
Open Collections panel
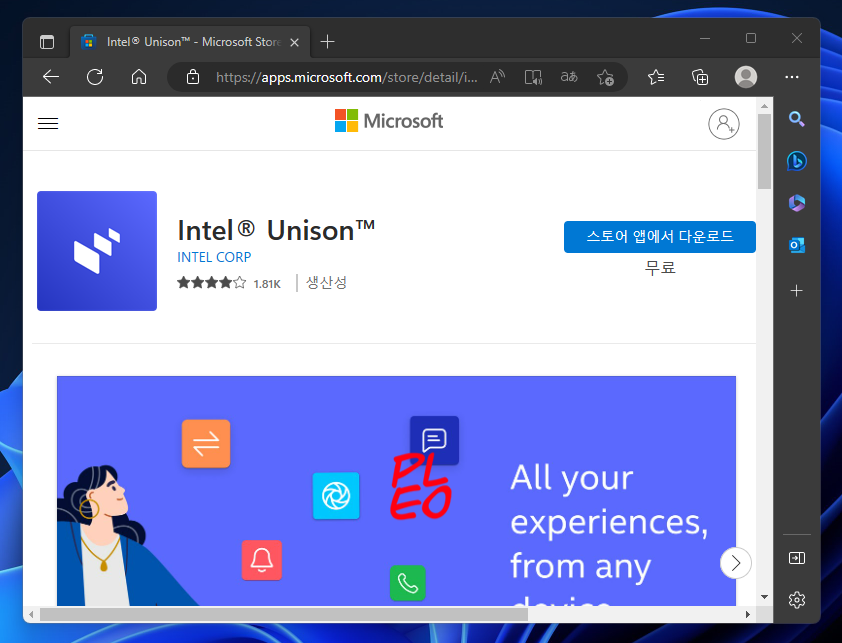pos(700,77)
